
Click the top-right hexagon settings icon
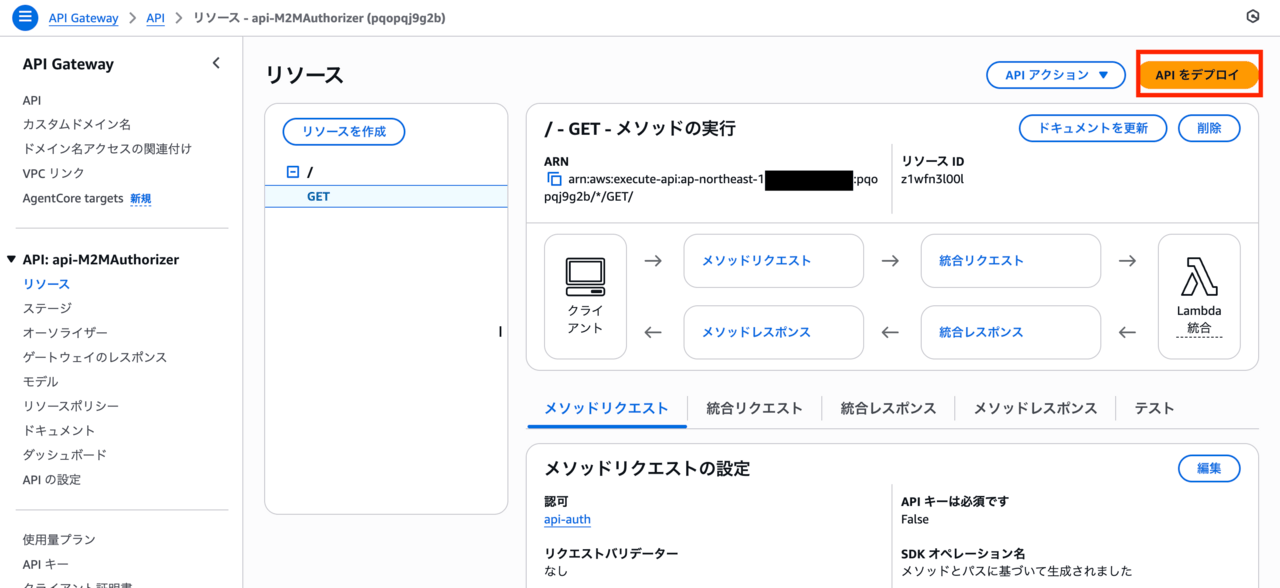click(1252, 17)
